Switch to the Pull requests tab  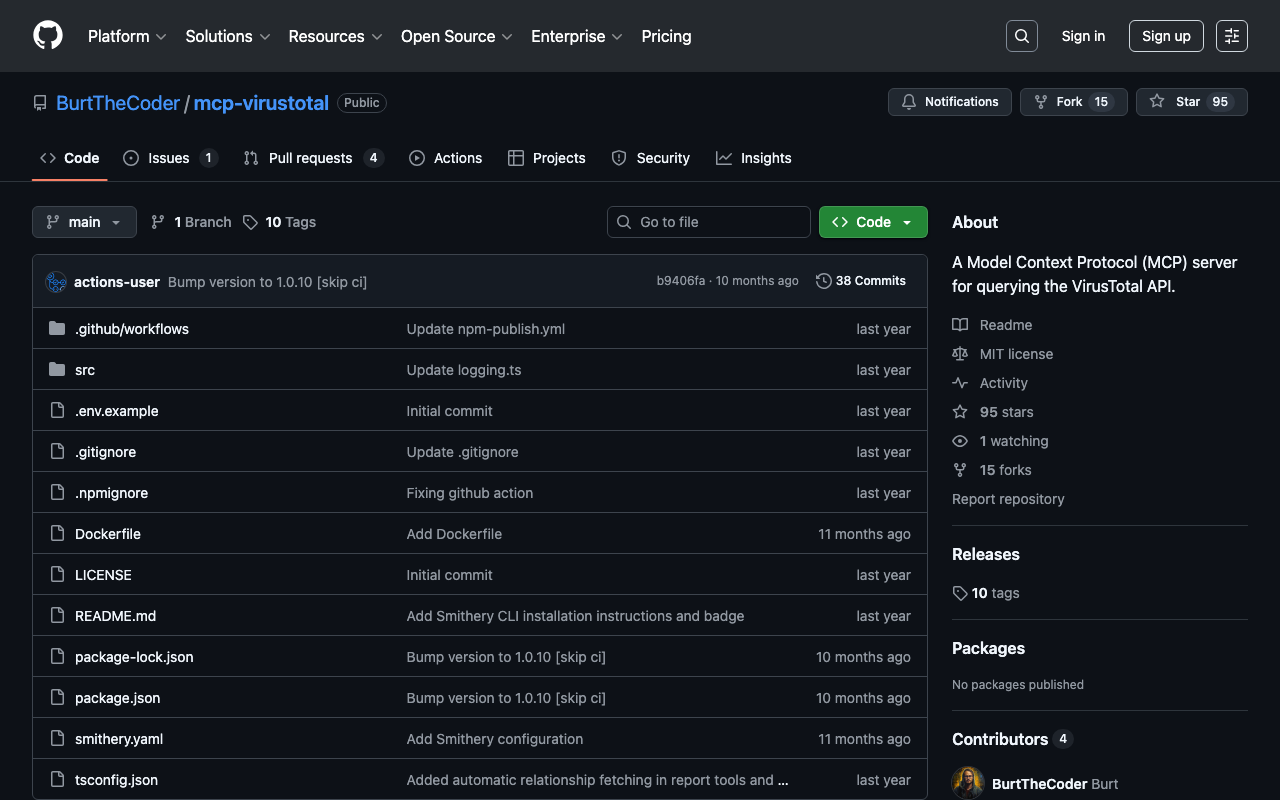click(x=311, y=158)
